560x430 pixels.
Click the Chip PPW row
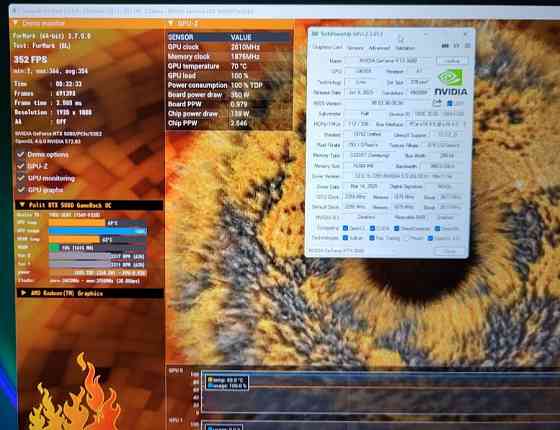coord(229,123)
